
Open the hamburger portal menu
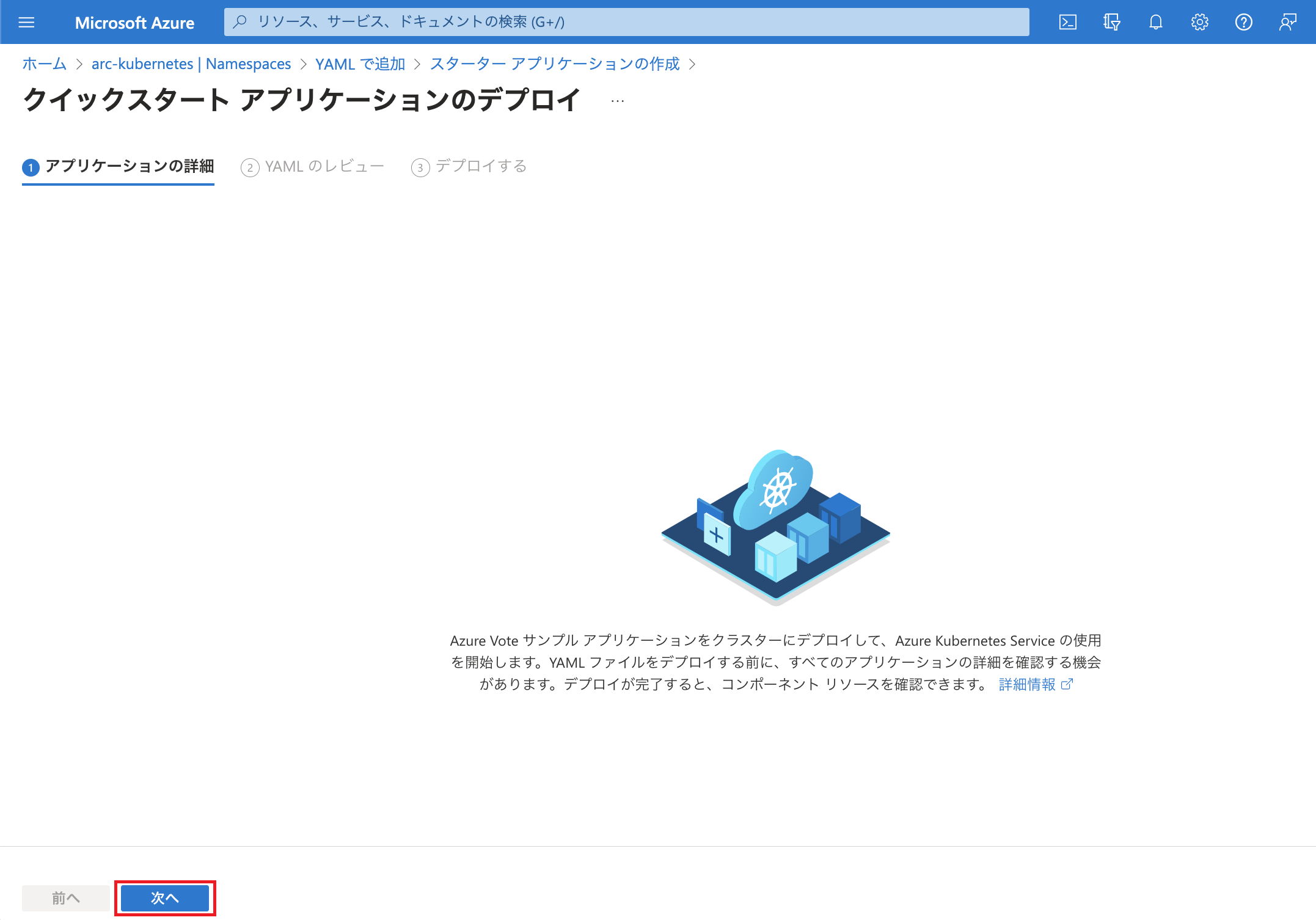click(x=26, y=23)
